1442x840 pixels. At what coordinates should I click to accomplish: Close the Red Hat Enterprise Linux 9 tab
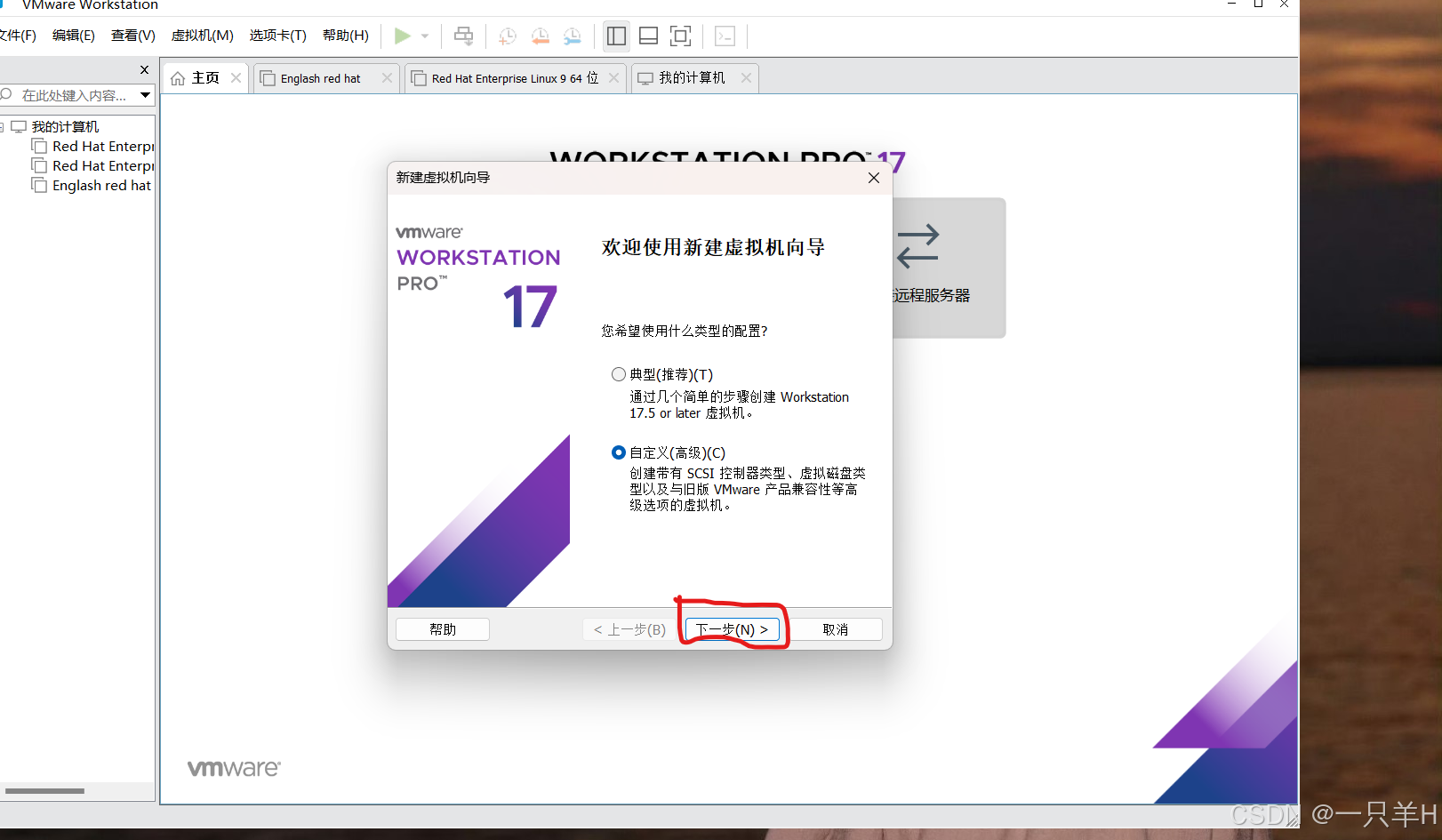click(x=613, y=78)
